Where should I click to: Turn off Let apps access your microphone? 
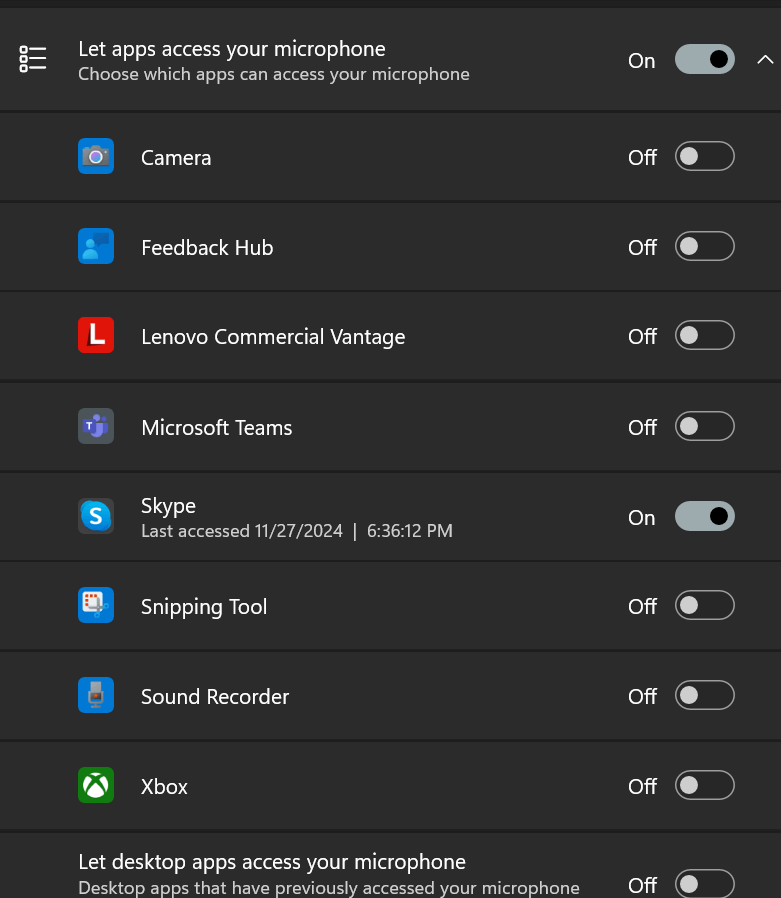tap(704, 59)
